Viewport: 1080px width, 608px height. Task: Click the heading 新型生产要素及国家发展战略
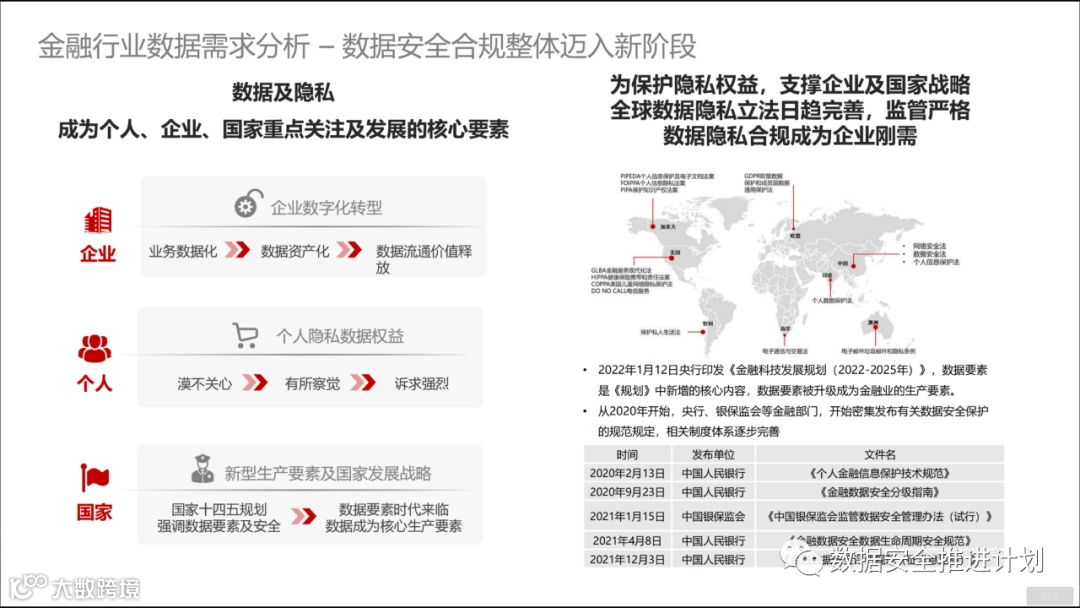328,474
